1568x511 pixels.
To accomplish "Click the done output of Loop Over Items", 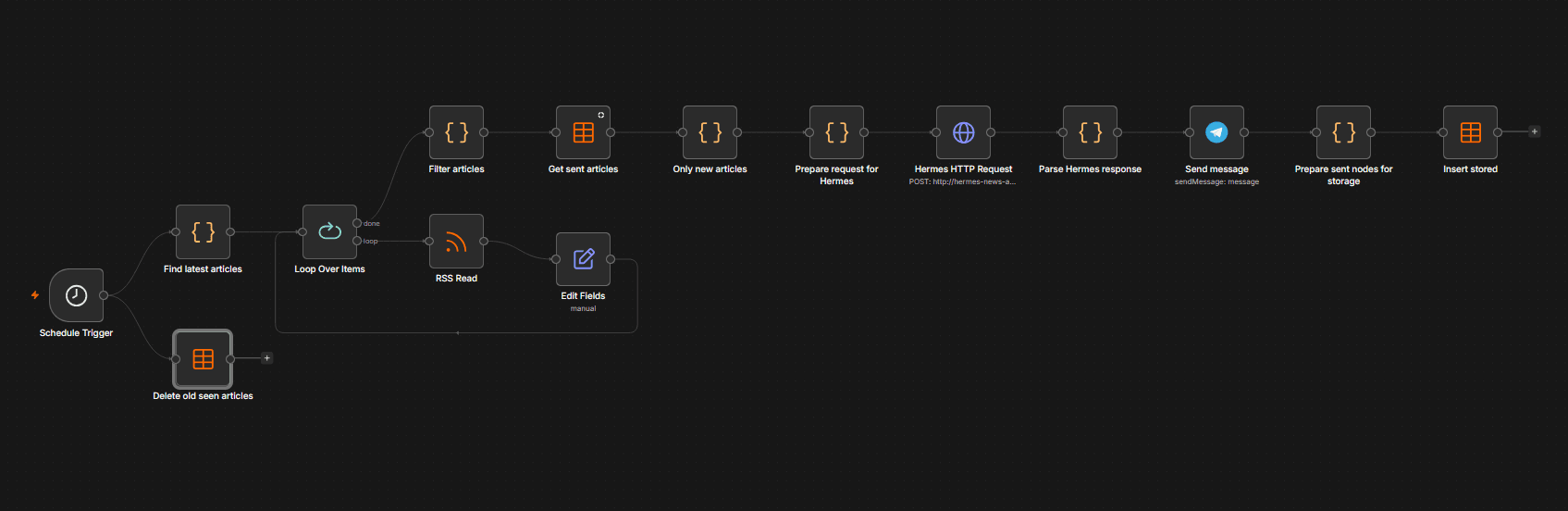I will pyautogui.click(x=357, y=223).
